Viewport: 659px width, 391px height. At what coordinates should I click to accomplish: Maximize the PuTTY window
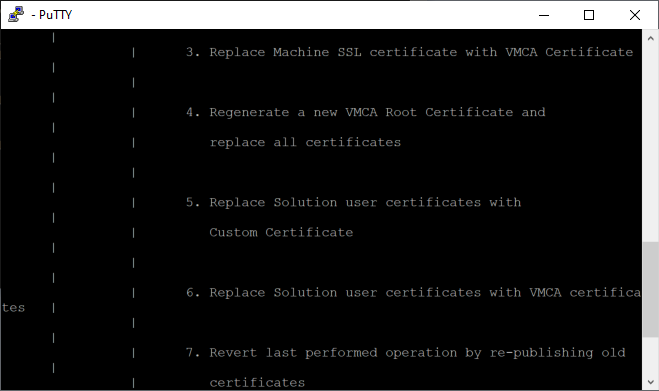pyautogui.click(x=589, y=15)
